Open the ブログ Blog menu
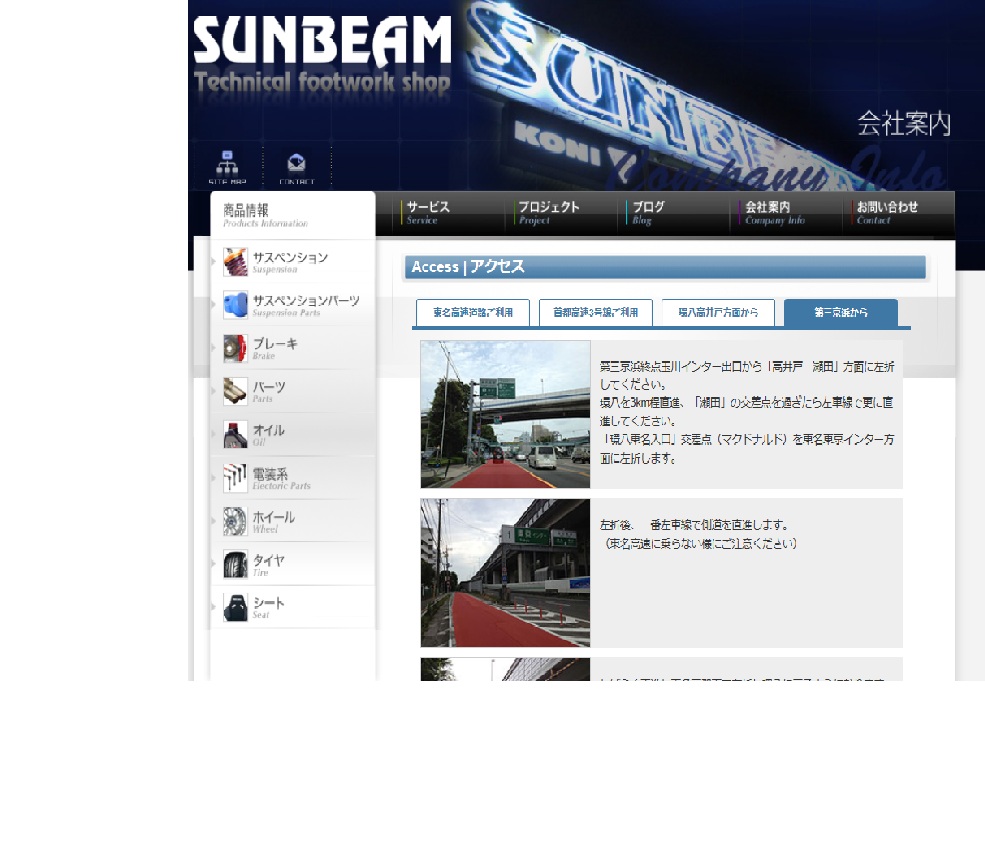Viewport: 985px width, 843px height. tap(647, 212)
